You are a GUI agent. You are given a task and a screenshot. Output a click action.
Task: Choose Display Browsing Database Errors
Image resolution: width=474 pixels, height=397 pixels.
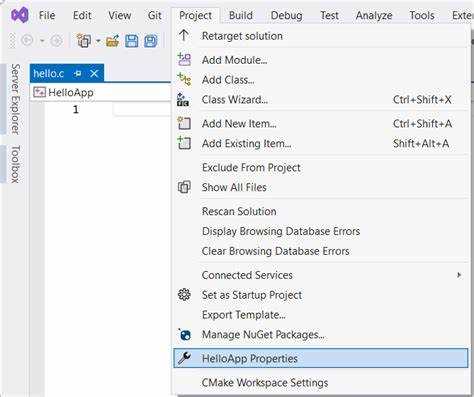(321, 231)
